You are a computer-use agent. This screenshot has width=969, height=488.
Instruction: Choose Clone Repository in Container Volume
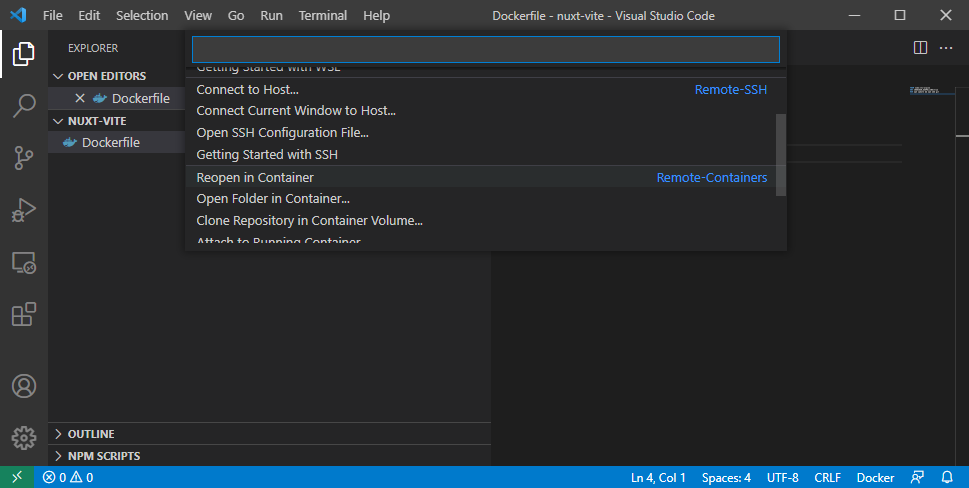[481, 221]
